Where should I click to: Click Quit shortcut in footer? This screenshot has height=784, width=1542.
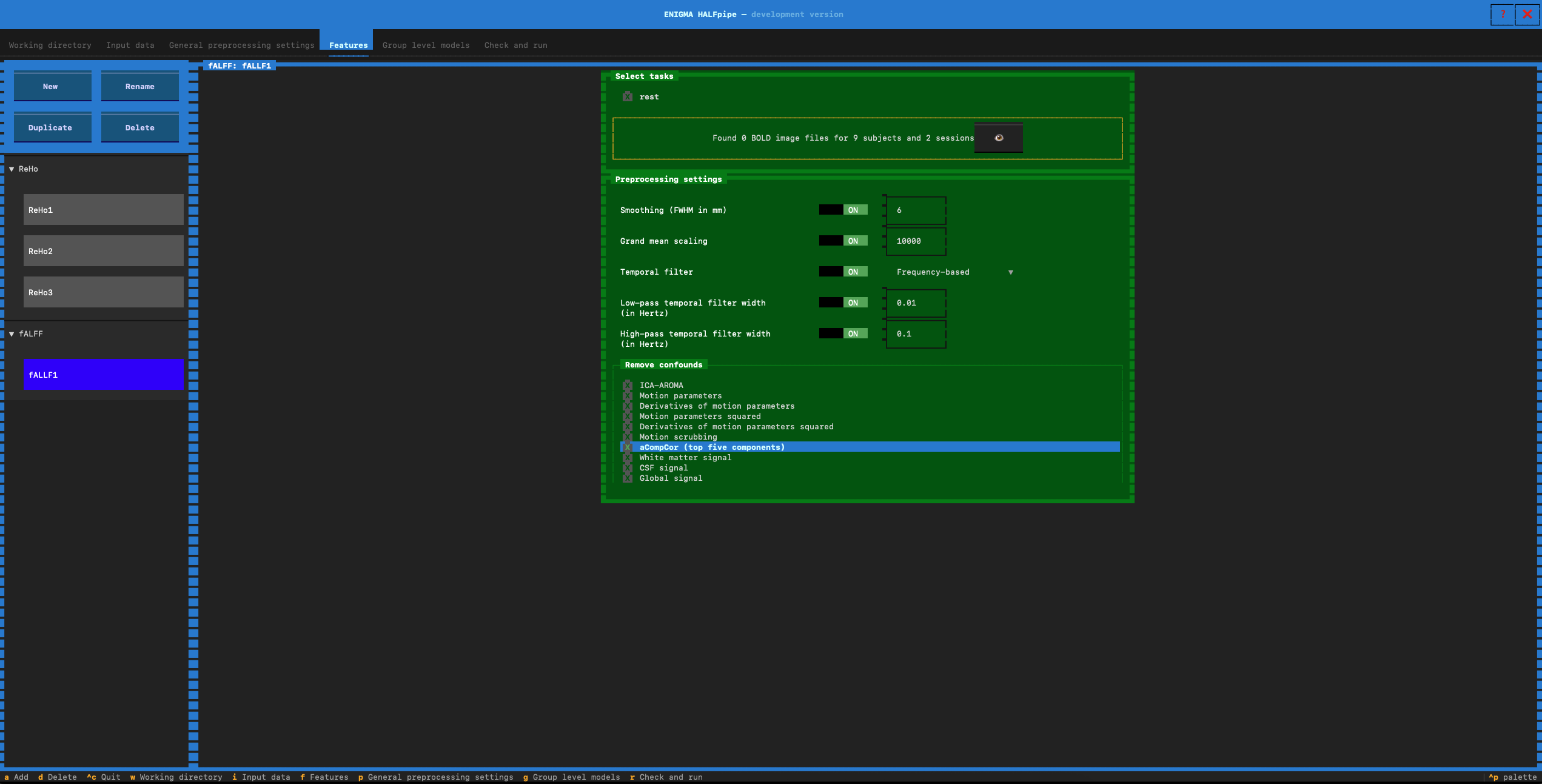pyautogui.click(x=104, y=777)
